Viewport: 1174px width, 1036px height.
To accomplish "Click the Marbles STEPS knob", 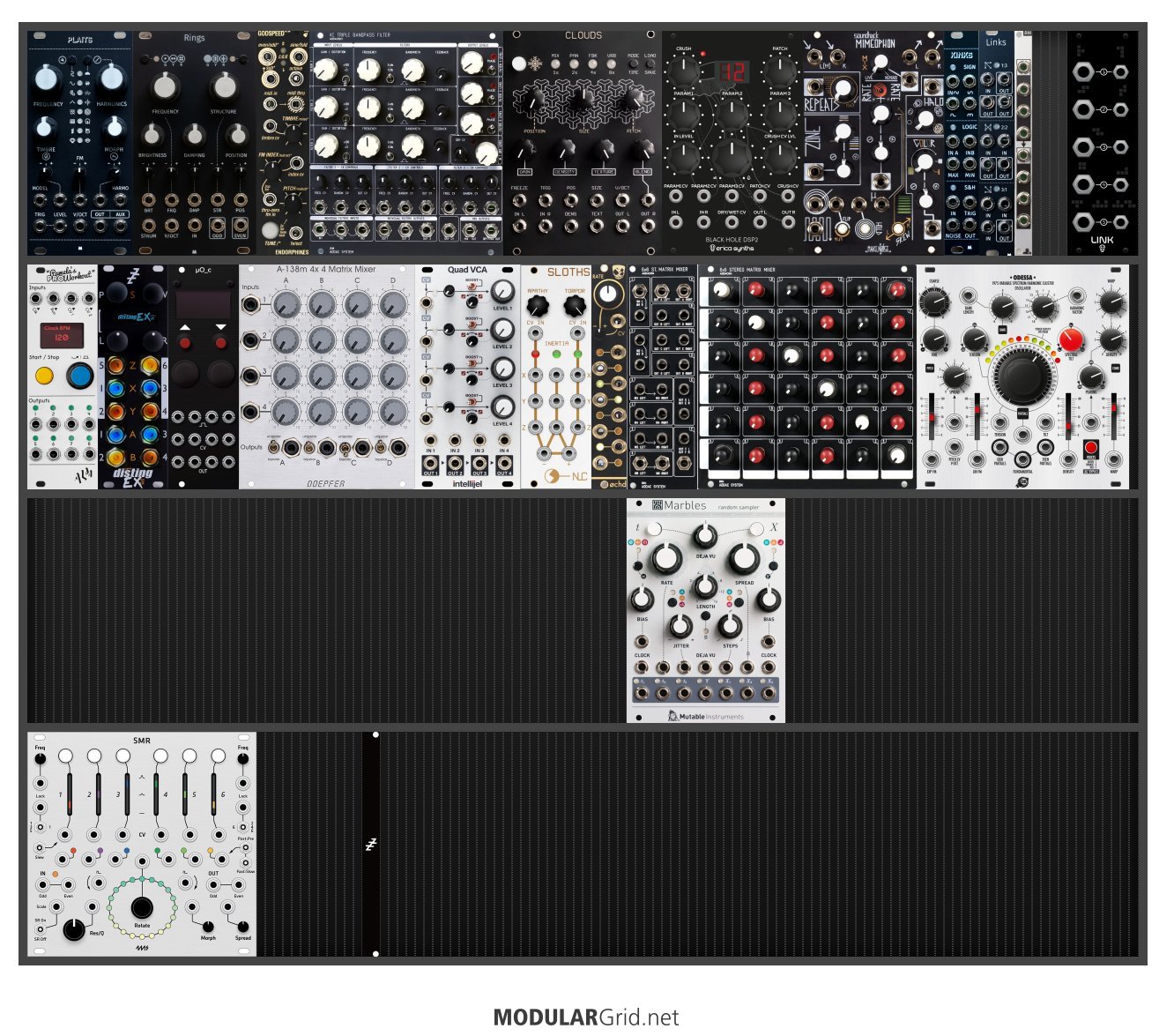I will [x=730, y=626].
